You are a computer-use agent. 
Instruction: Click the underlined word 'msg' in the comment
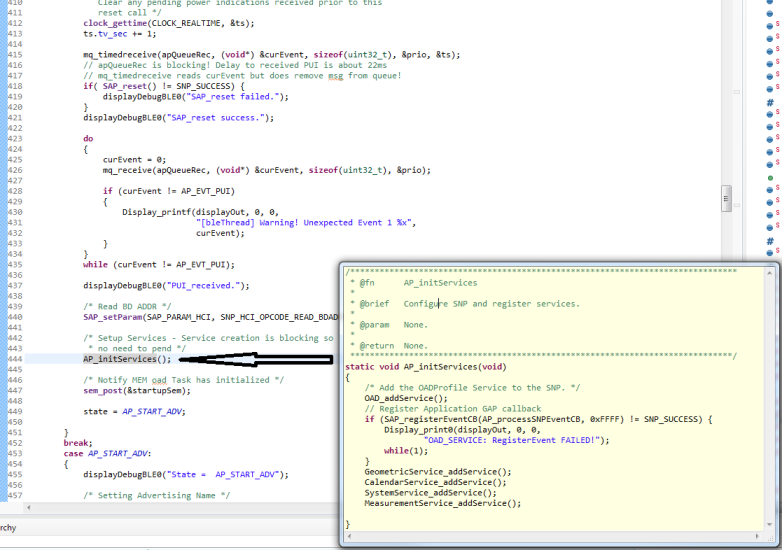(335, 76)
